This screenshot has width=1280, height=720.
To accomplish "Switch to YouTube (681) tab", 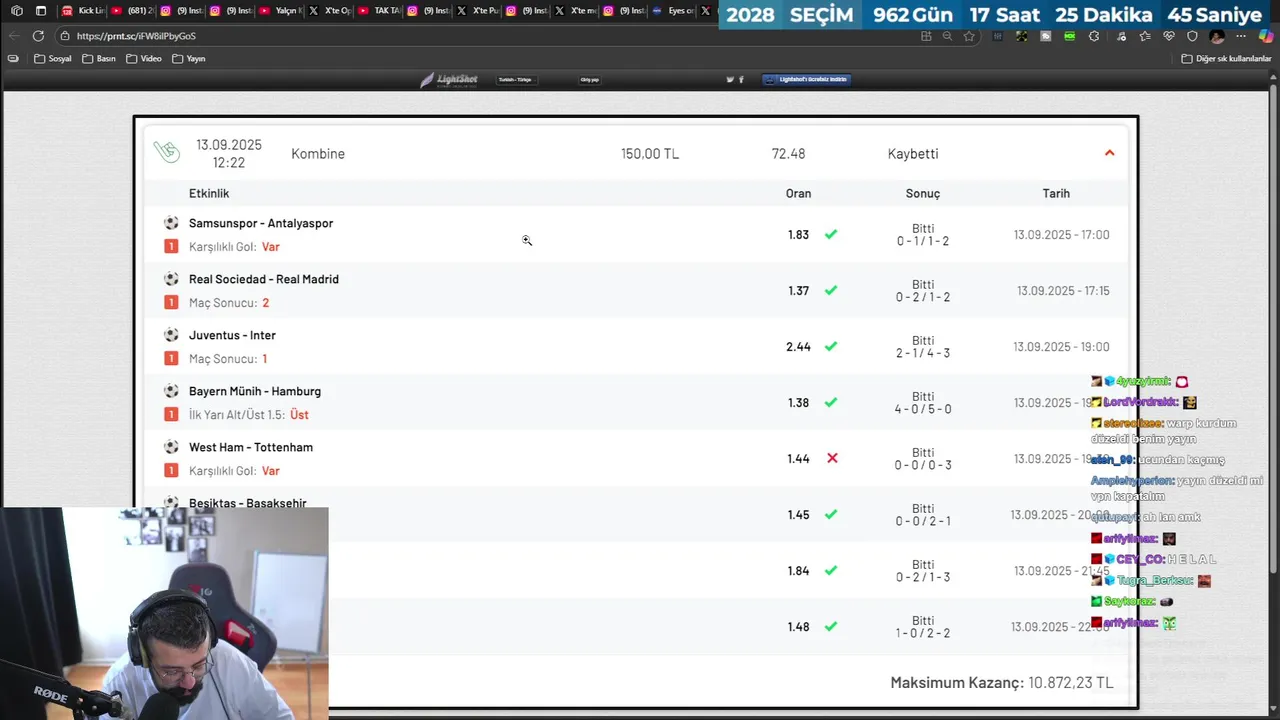I will pyautogui.click(x=133, y=11).
